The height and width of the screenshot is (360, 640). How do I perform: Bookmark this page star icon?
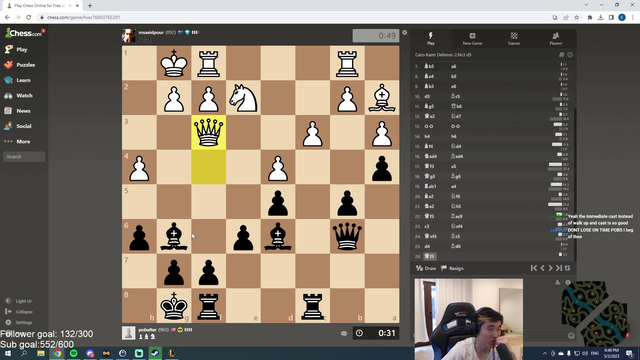point(576,18)
